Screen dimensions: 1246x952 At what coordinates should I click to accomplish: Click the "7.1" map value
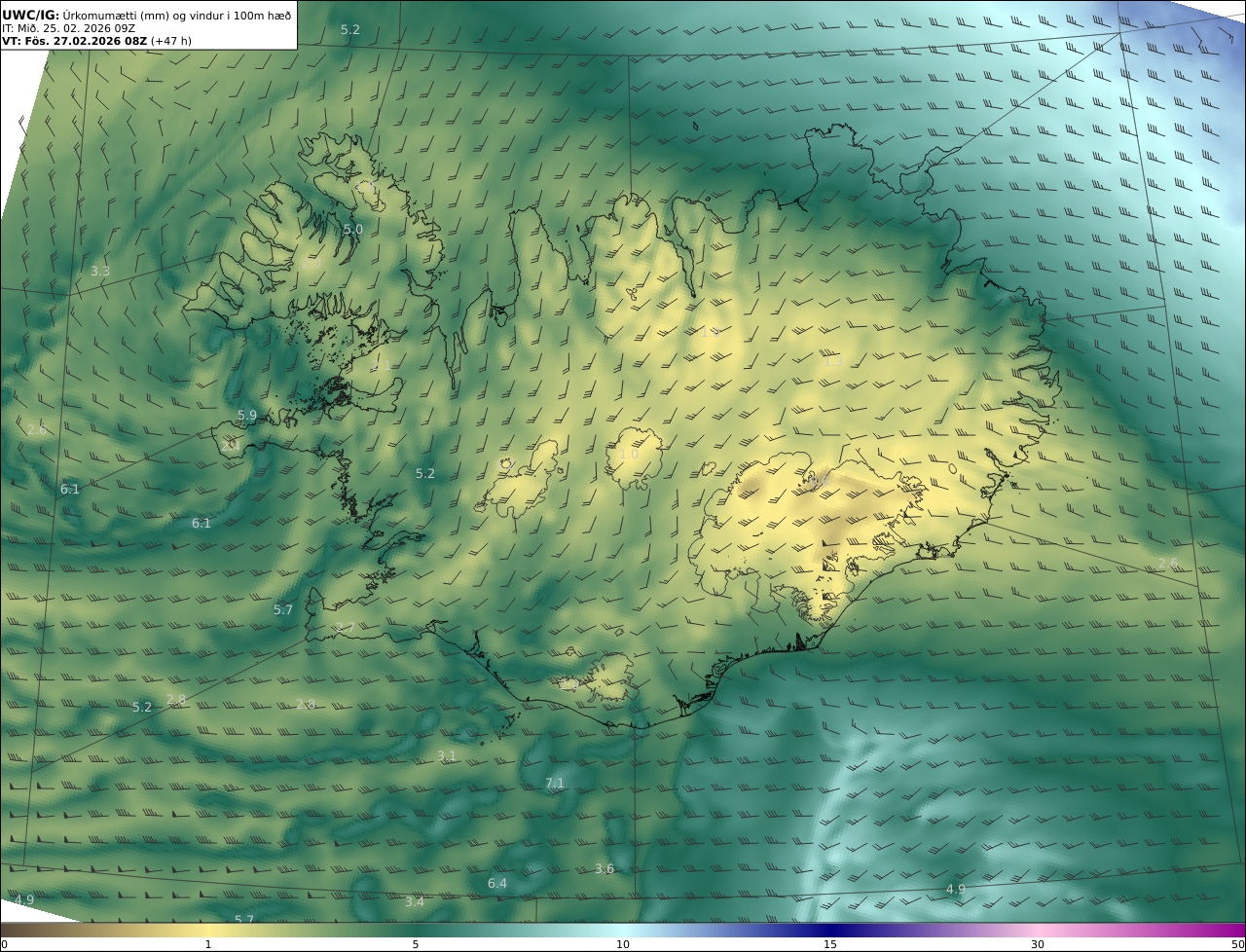click(x=555, y=782)
